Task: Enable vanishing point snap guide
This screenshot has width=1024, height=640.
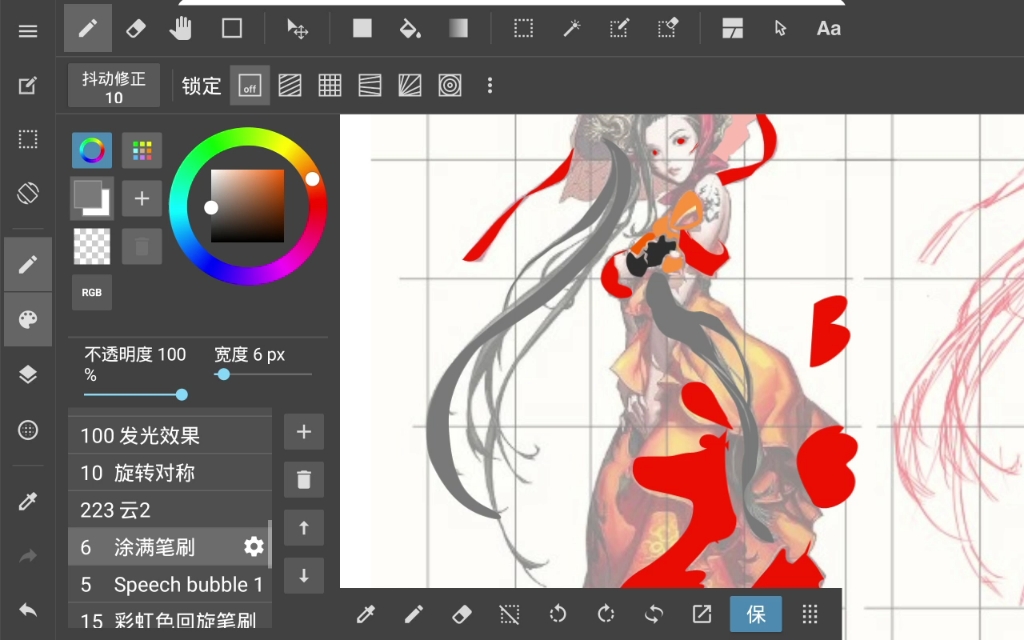Action: [370, 86]
